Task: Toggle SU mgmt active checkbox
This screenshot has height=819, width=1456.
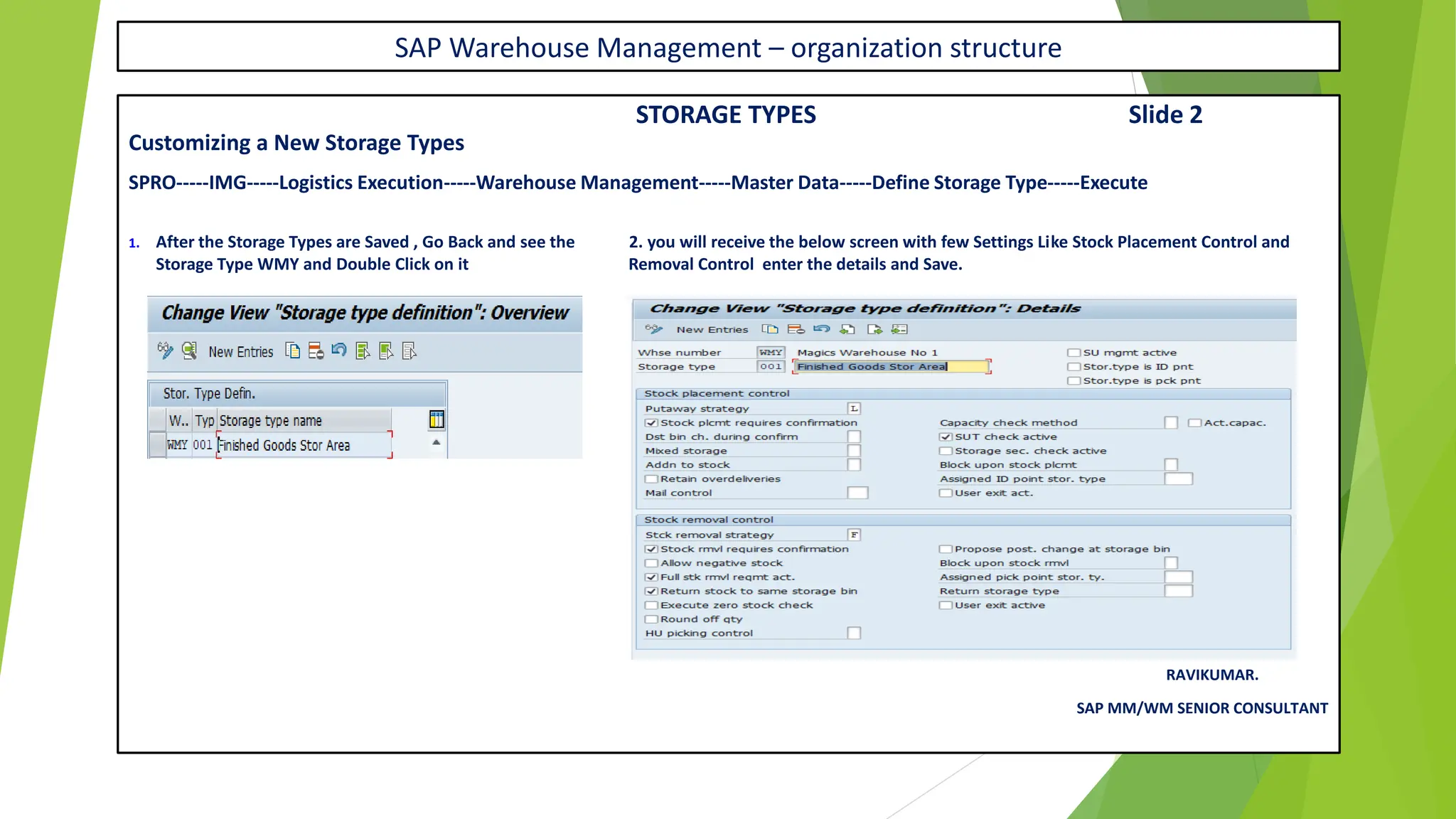Action: click(1074, 353)
